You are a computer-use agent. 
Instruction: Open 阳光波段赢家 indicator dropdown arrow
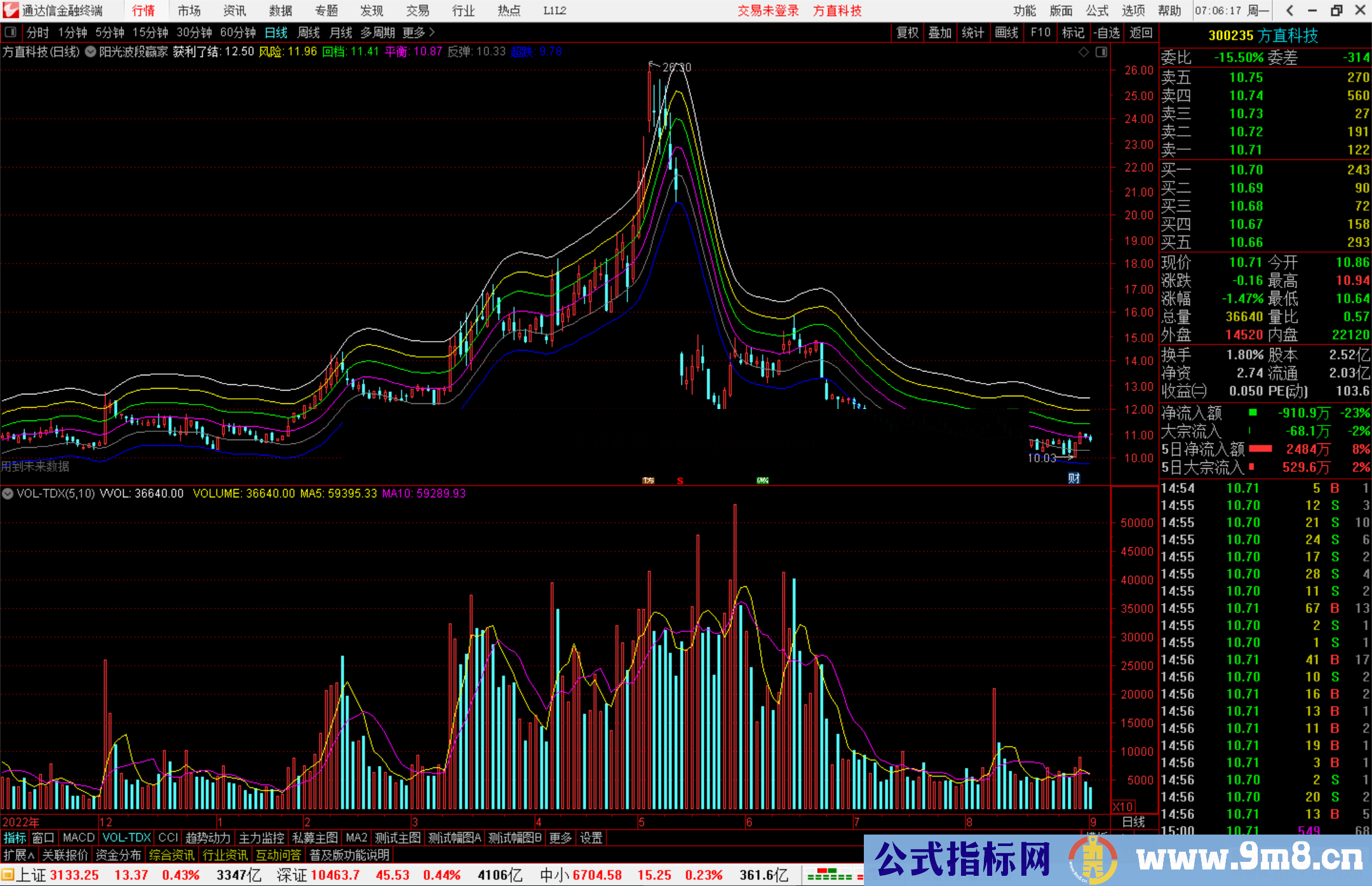[x=91, y=52]
